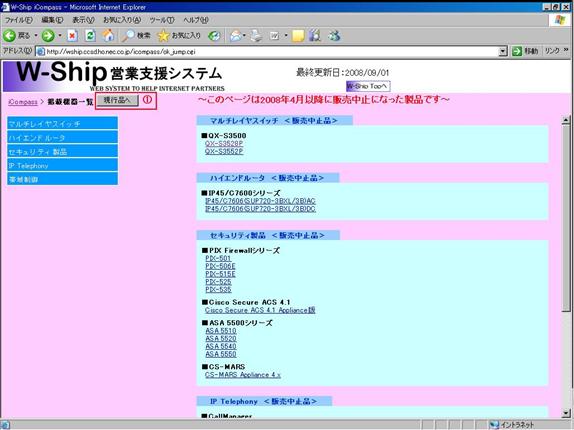Open Favorites with the star icon
574x430 pixels.
[x=163, y=35]
